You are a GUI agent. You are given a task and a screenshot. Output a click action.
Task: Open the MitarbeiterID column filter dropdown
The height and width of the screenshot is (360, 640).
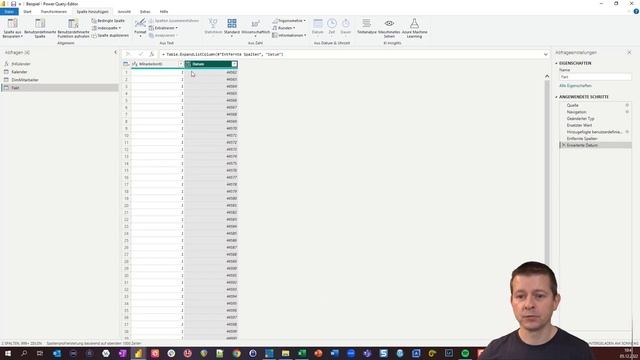click(x=181, y=64)
